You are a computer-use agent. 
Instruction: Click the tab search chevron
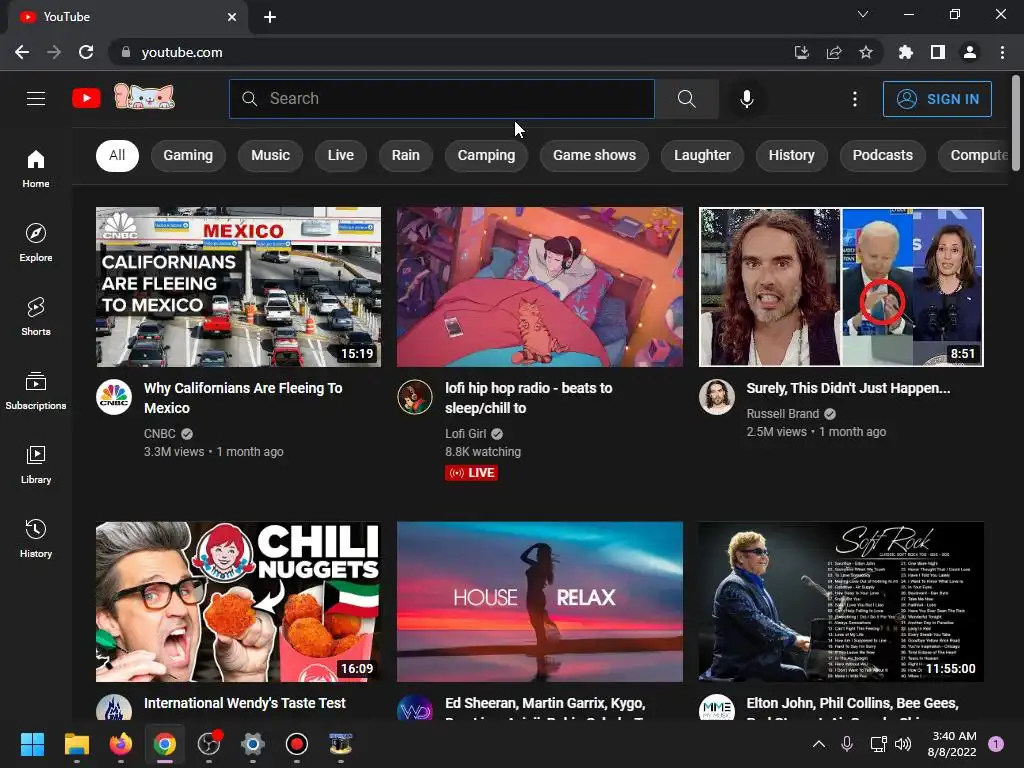pos(863,14)
